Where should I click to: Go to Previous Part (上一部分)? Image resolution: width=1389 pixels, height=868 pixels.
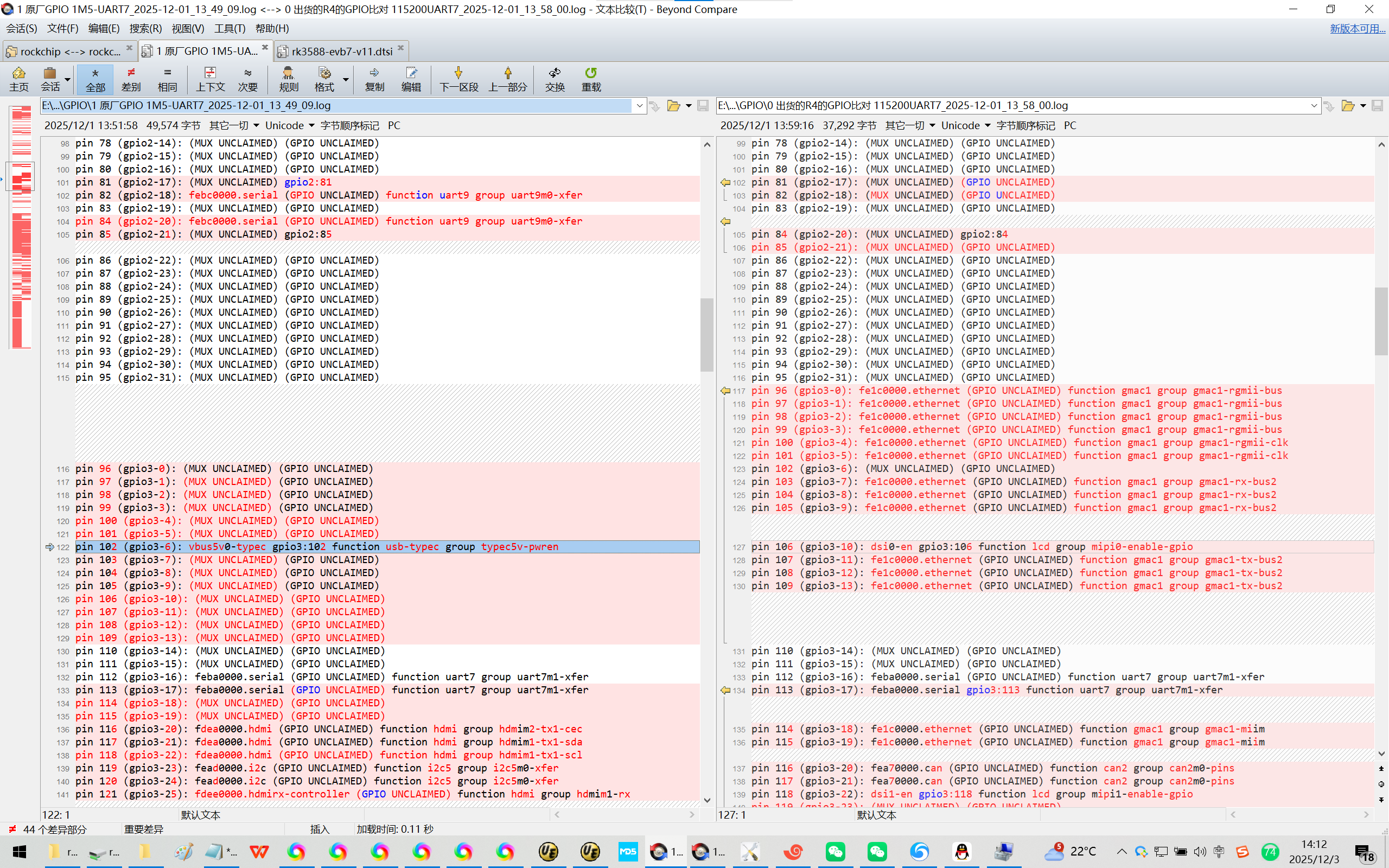click(x=507, y=79)
